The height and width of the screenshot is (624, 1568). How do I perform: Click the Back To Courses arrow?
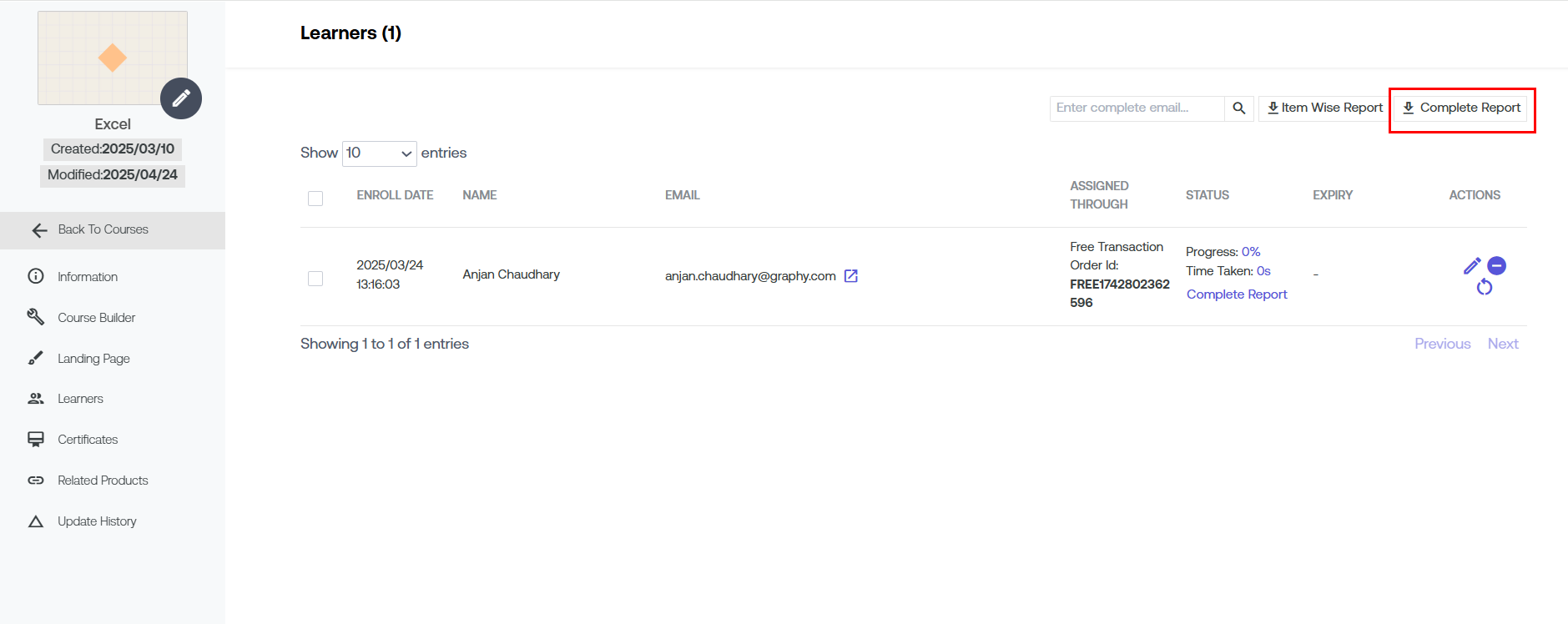39,230
